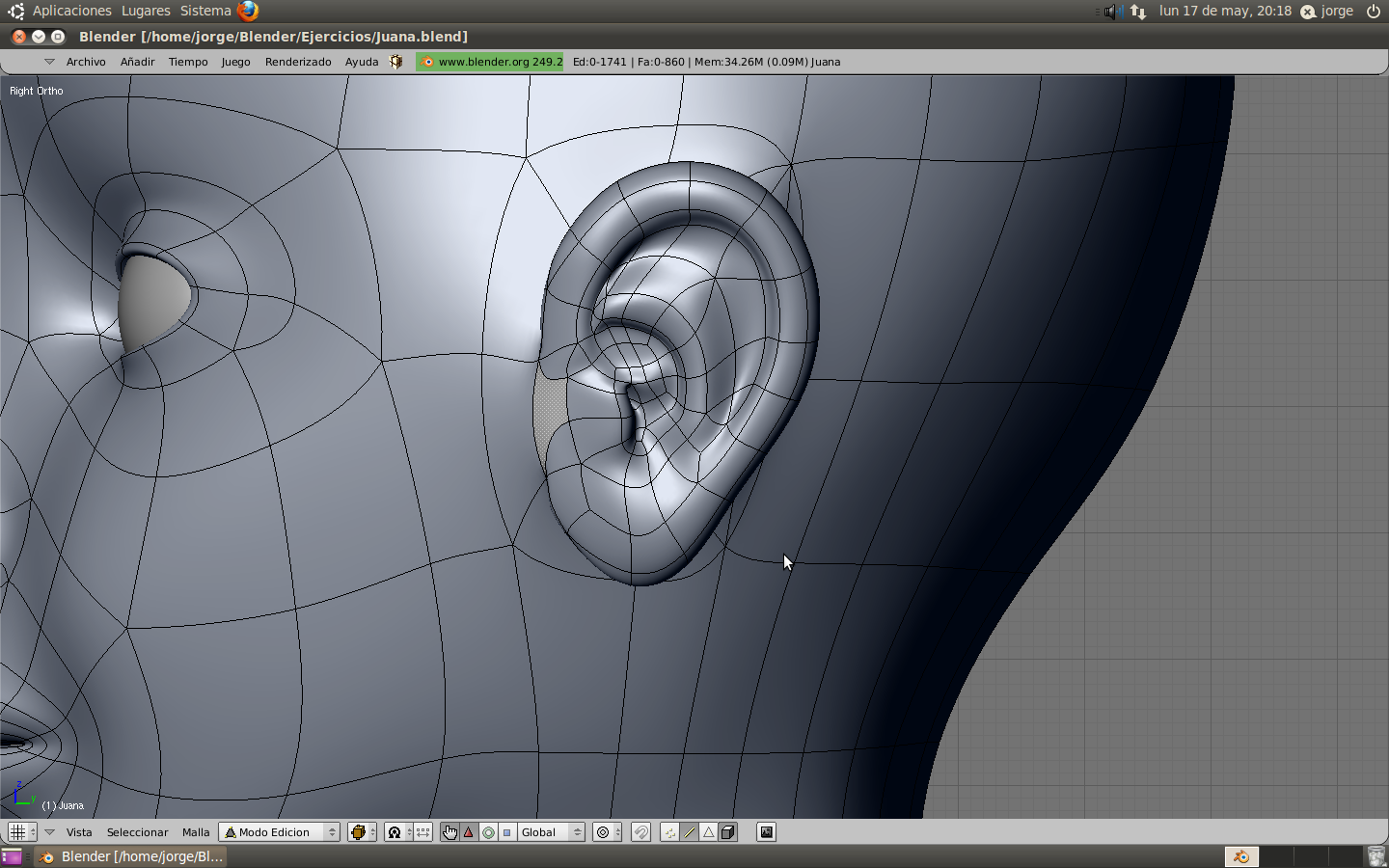Open the Tiempo menu

(188, 62)
